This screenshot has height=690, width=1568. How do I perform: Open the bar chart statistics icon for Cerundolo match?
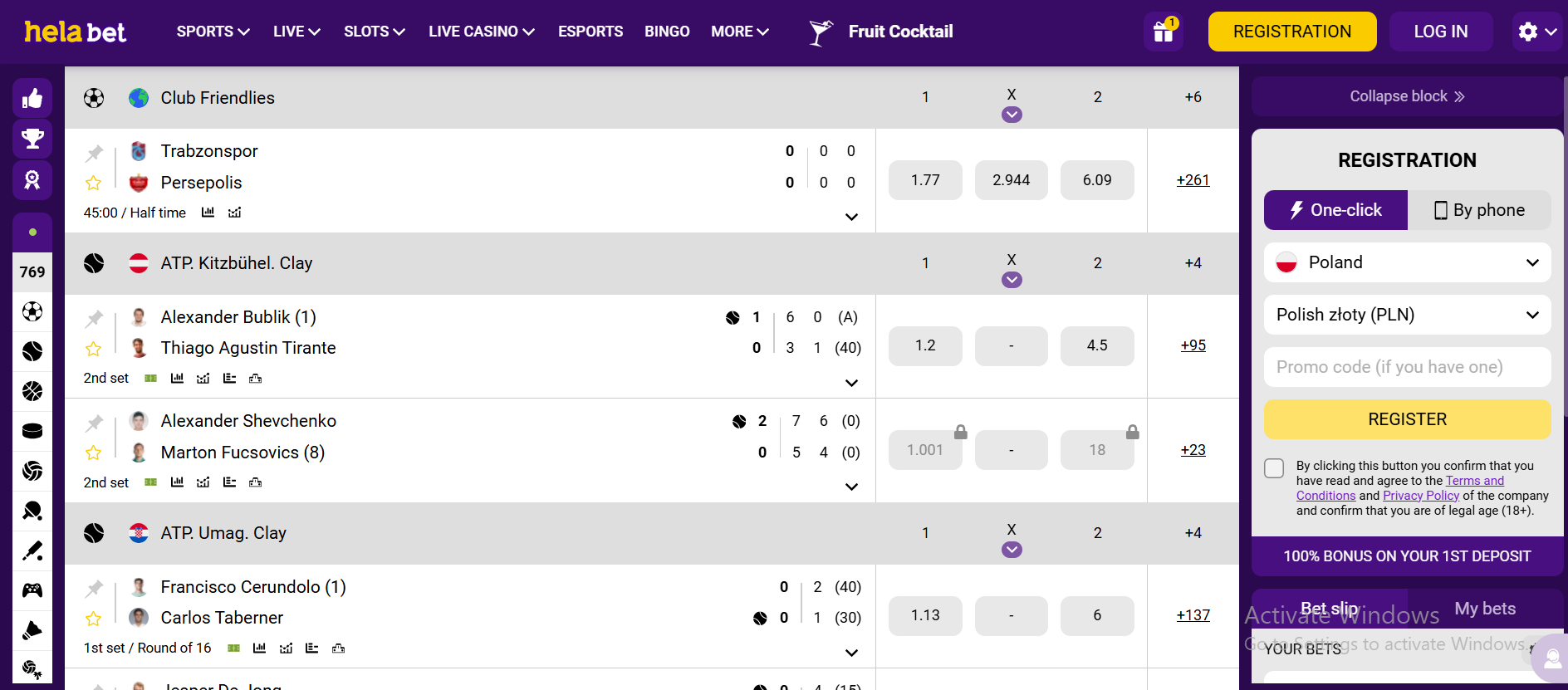click(259, 648)
